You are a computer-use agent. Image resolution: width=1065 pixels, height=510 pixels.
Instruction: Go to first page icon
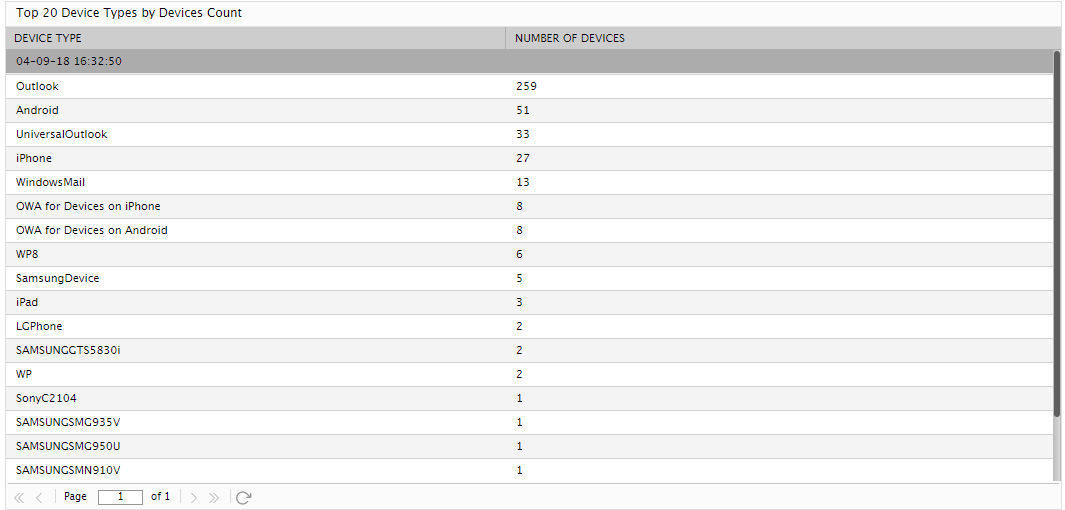(19, 497)
